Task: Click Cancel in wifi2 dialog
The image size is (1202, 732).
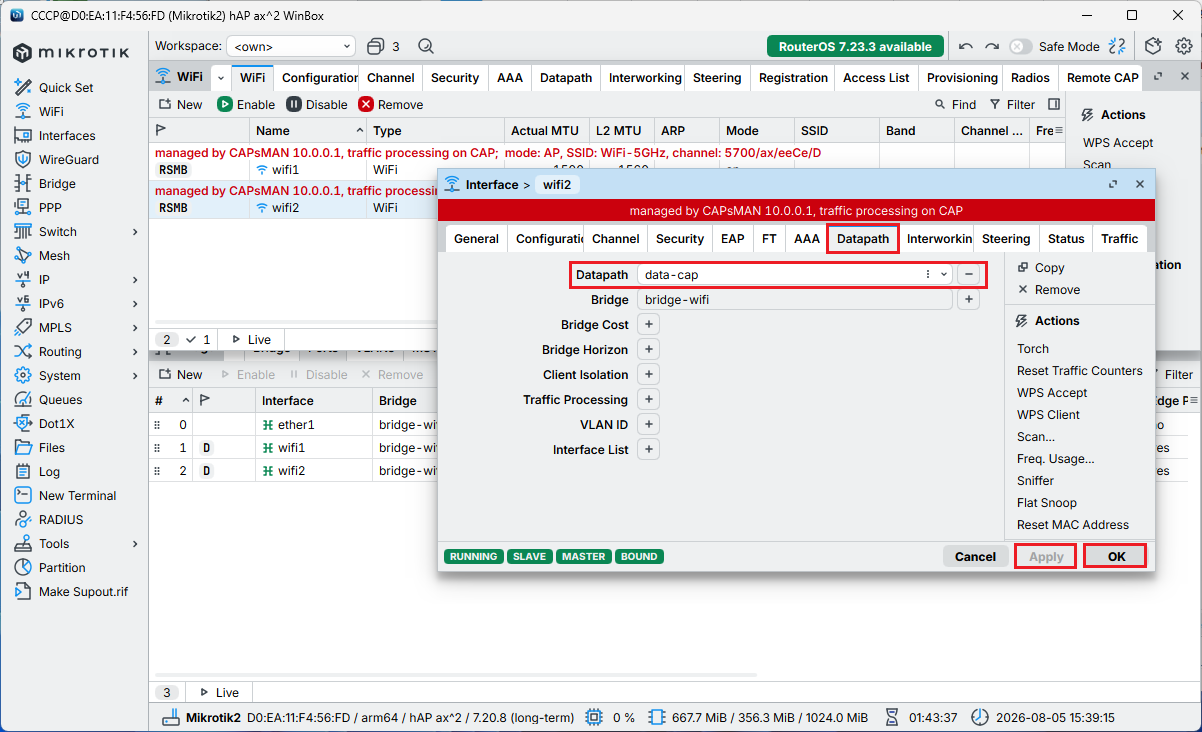Action: click(975, 556)
